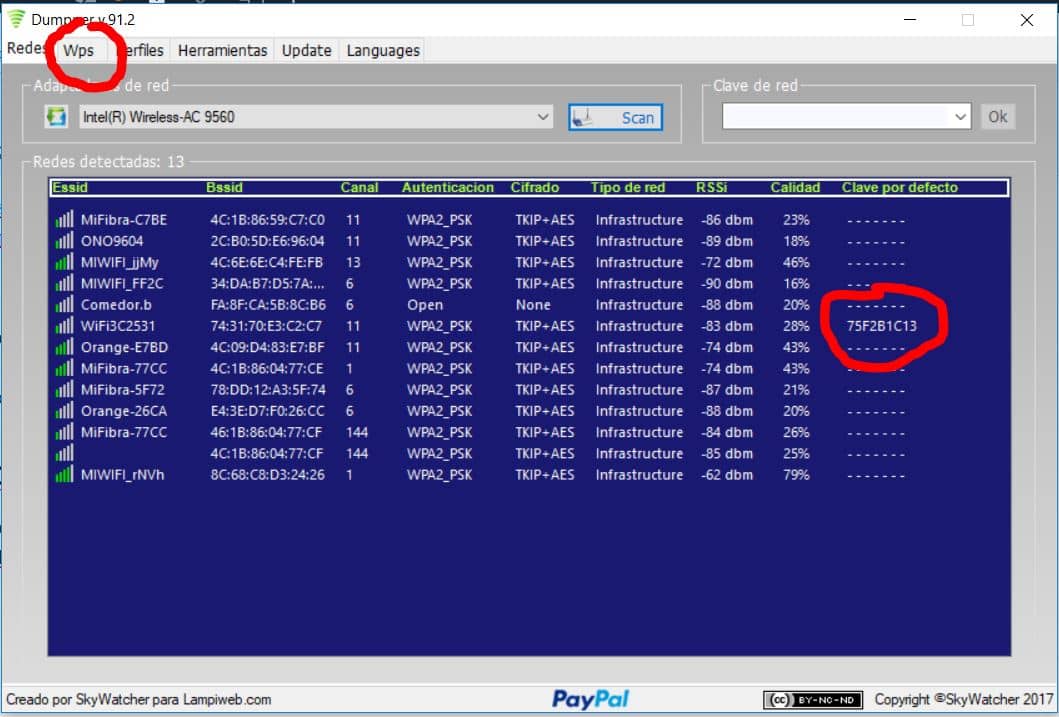1059x717 pixels.
Task: Click signal icon of WiFi3C2531
Action: point(64,326)
